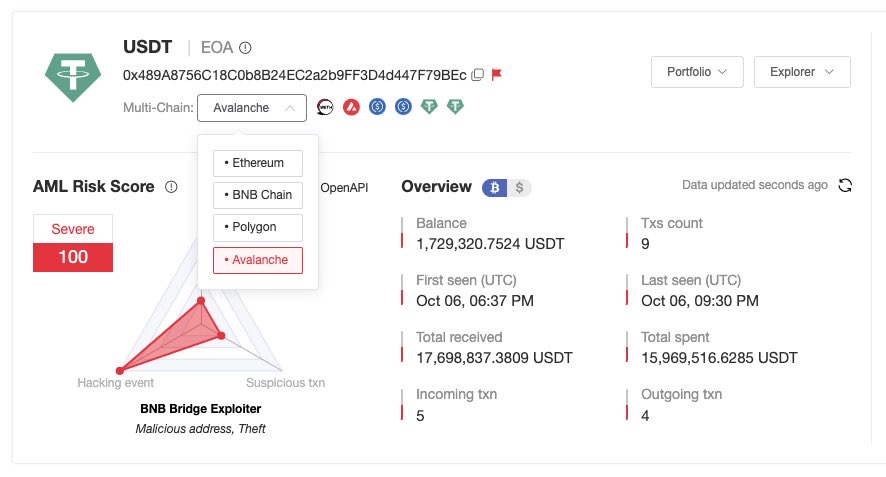Select Ethereum from the chain list
This screenshot has width=886, height=477.
tap(257, 163)
